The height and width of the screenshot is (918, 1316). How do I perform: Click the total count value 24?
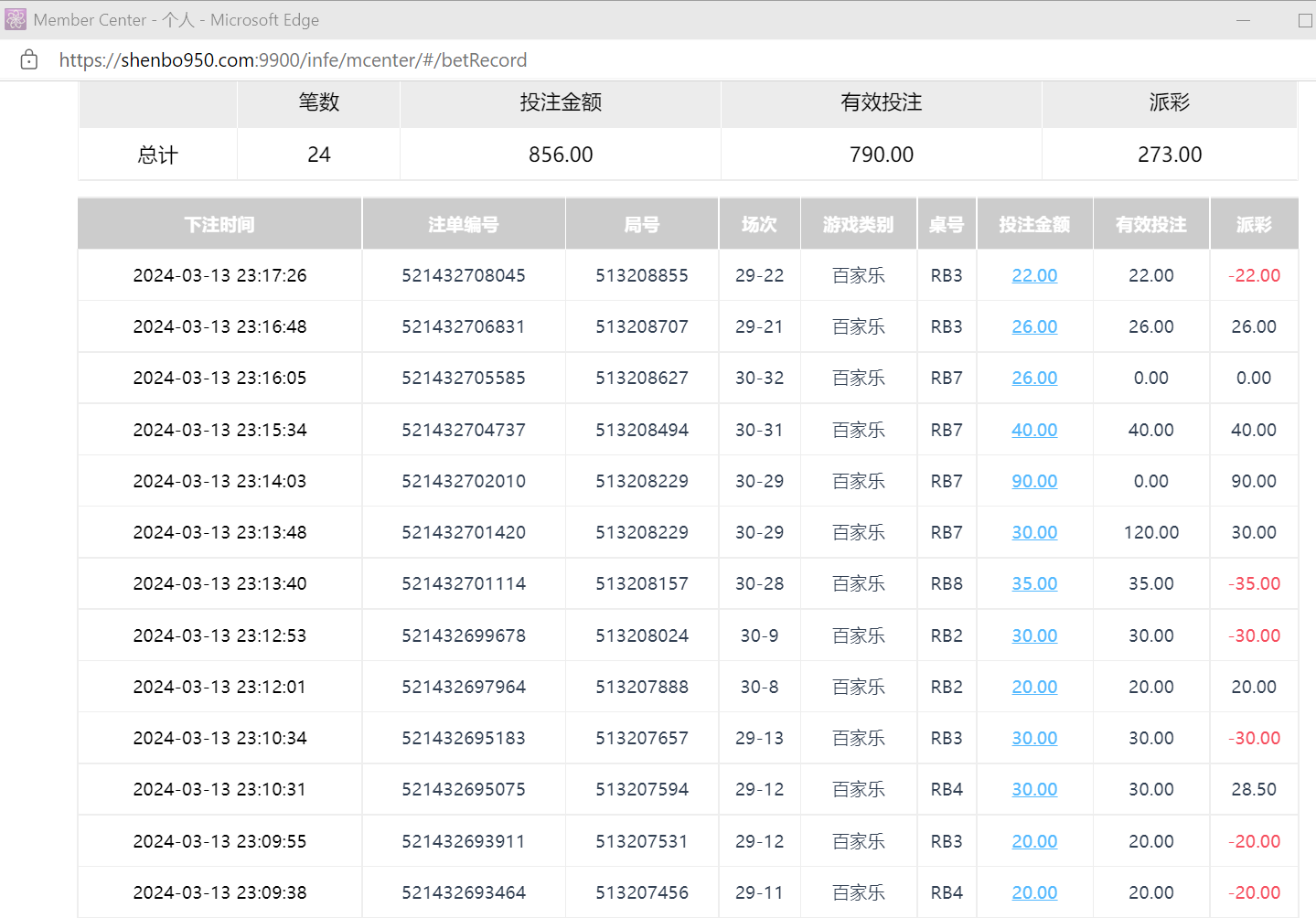[319, 155]
